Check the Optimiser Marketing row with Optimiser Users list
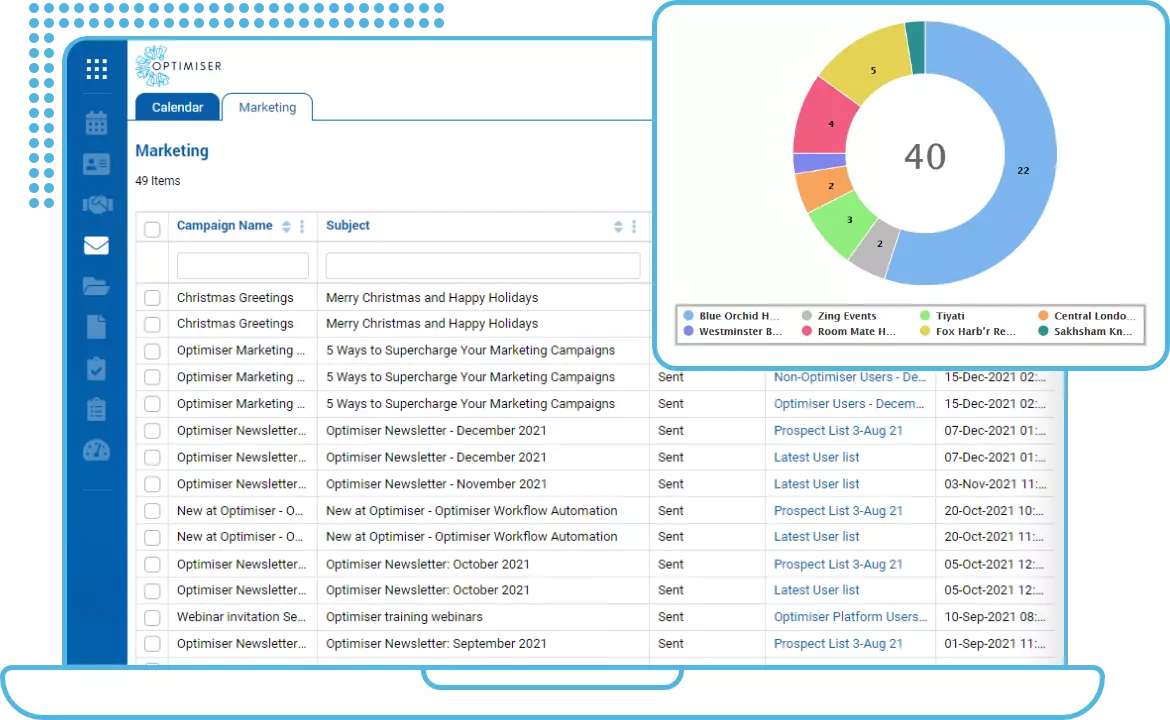1170x720 pixels. click(x=152, y=404)
